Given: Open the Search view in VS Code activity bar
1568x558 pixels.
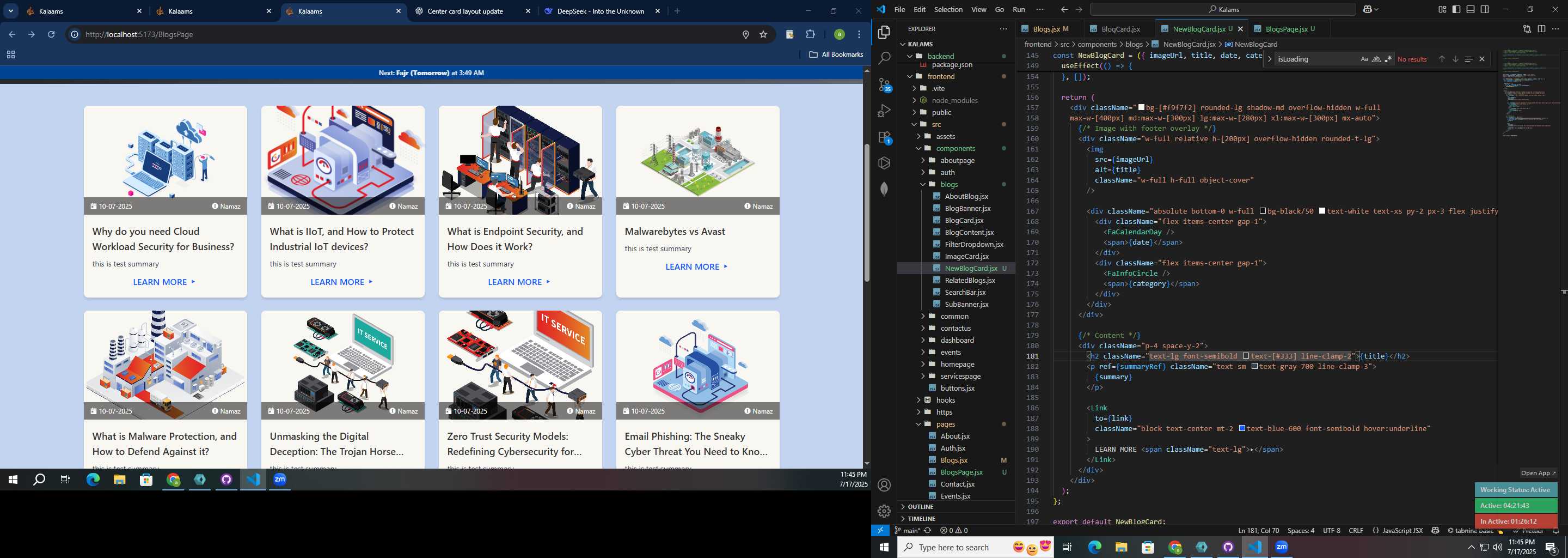Looking at the screenshot, I should click(884, 58).
